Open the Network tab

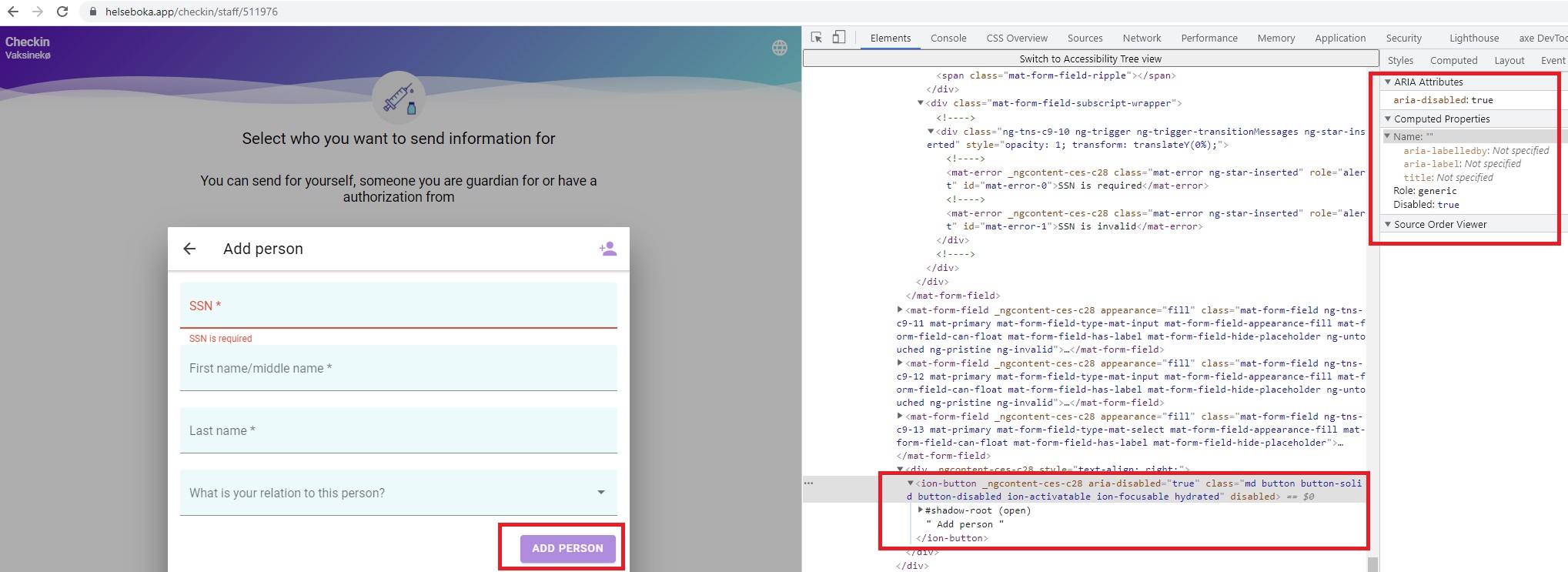[x=1142, y=38]
